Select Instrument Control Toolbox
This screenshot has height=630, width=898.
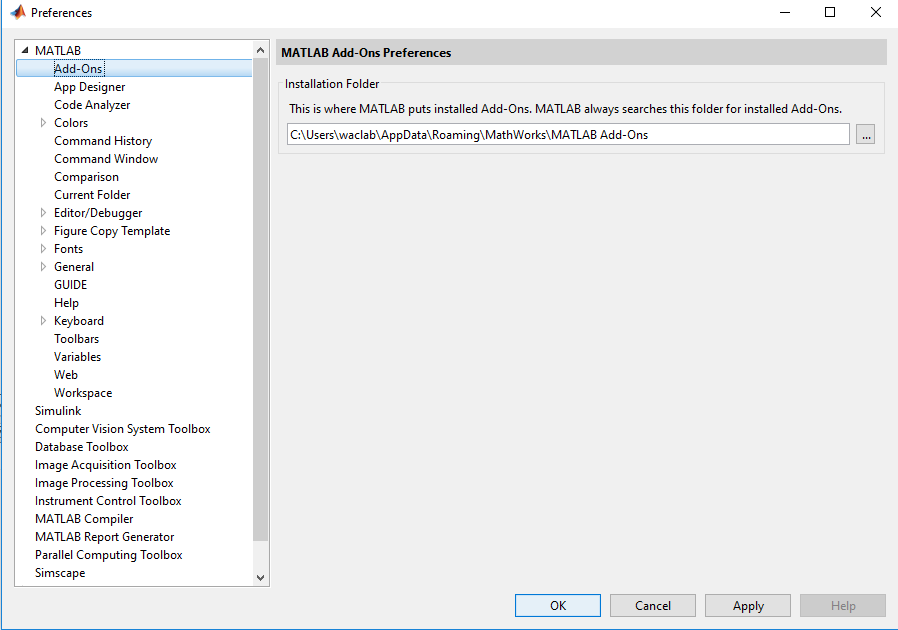(x=108, y=501)
